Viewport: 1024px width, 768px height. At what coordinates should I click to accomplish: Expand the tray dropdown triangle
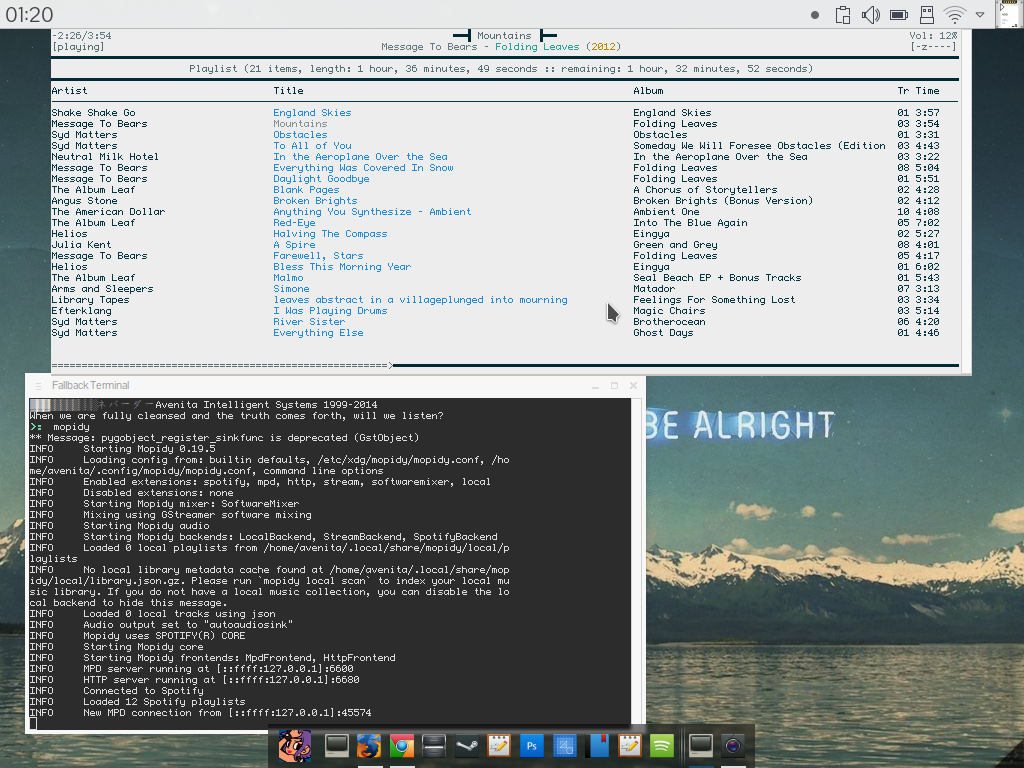pyautogui.click(x=980, y=14)
